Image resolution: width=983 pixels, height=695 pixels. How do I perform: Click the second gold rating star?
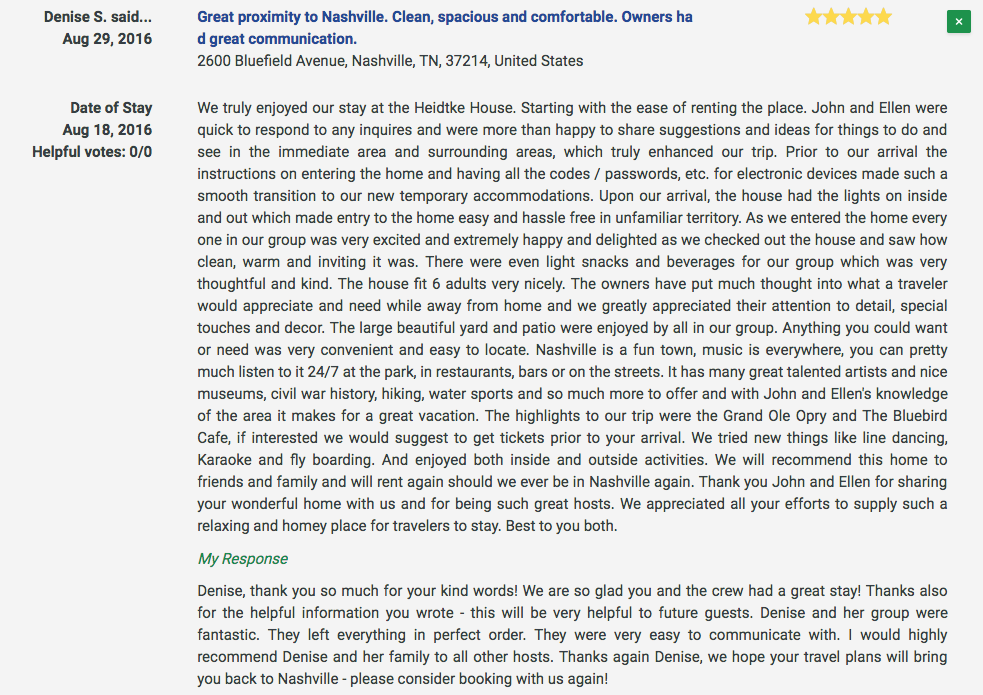click(831, 16)
